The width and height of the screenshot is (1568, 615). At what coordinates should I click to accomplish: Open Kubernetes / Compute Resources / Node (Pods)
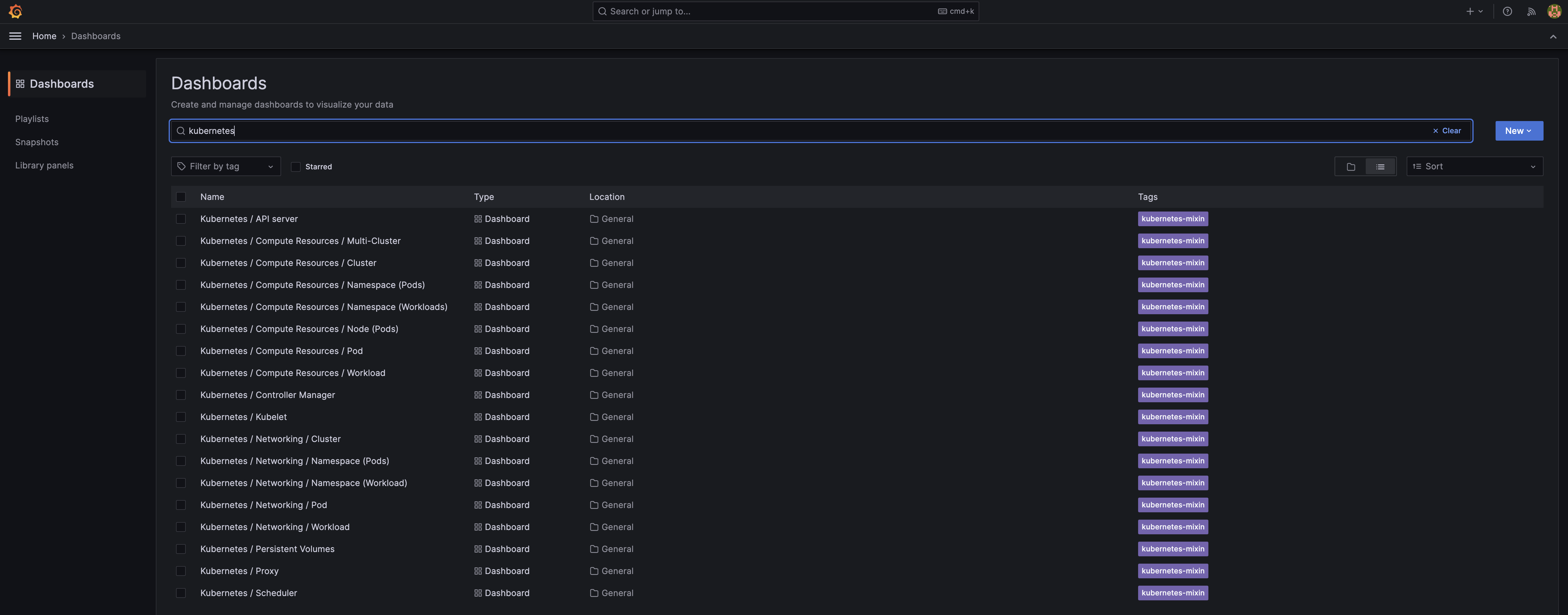click(x=299, y=330)
